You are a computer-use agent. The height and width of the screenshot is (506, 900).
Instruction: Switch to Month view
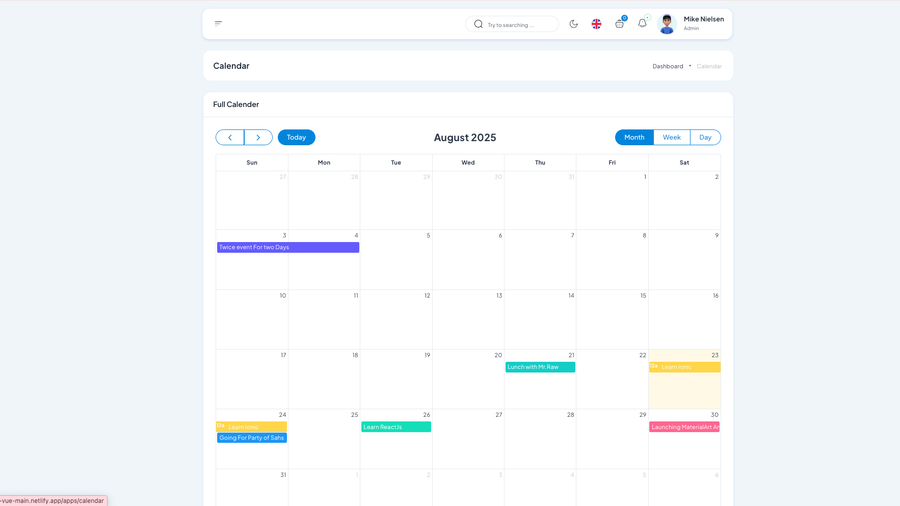(634, 137)
